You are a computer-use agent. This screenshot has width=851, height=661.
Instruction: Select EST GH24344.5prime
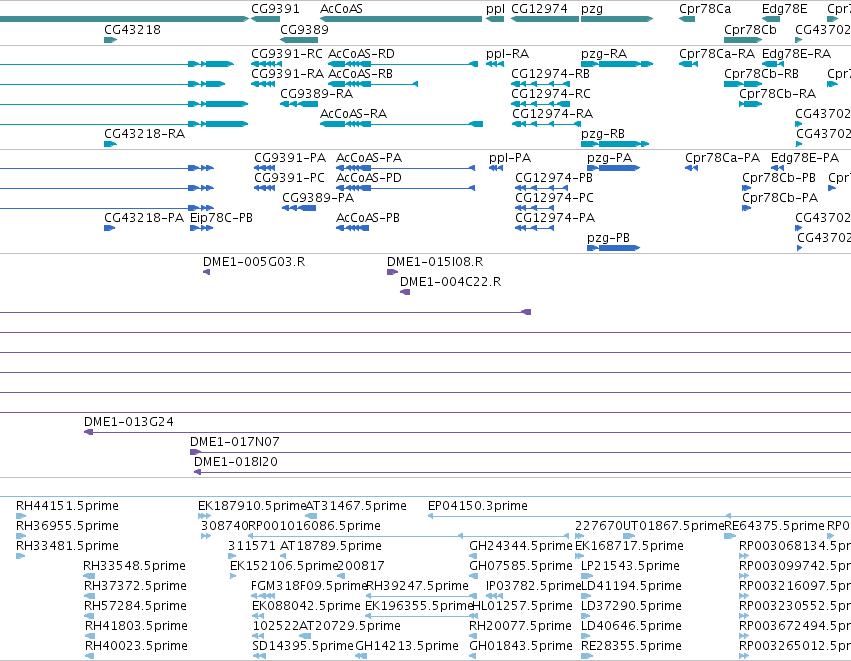(521, 546)
